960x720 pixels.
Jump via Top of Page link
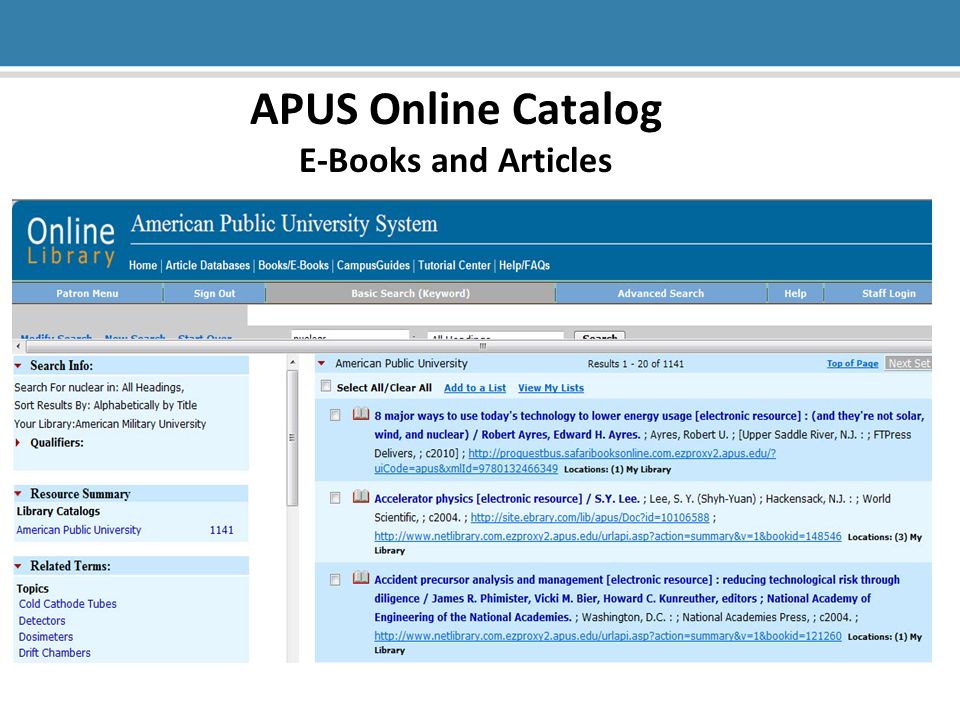(x=852, y=364)
